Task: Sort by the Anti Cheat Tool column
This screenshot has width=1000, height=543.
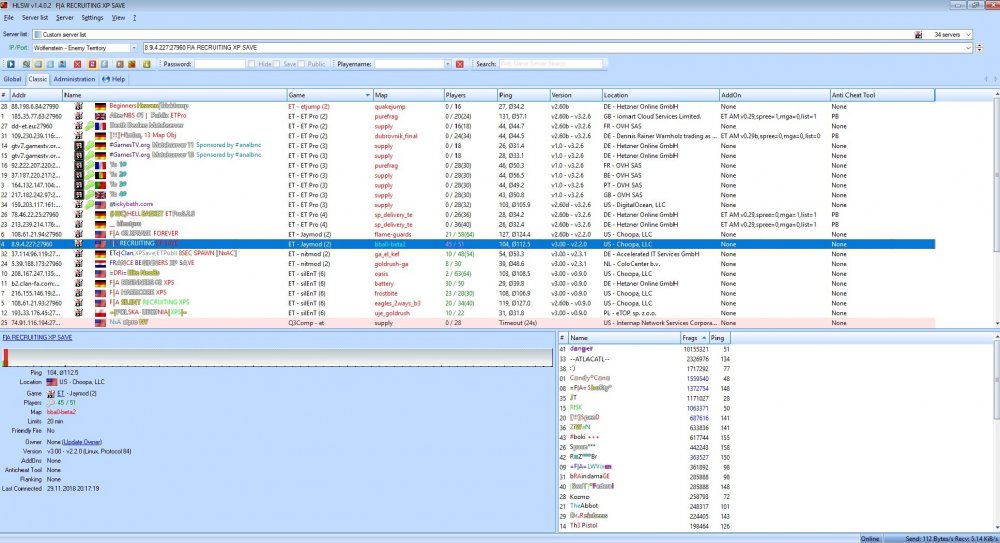Action: [882, 95]
